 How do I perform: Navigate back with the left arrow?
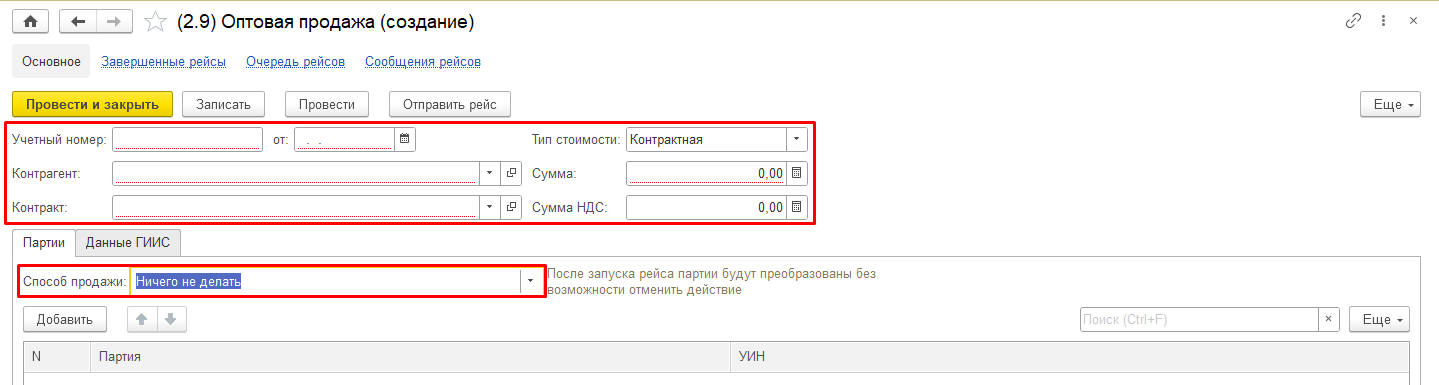tap(78, 21)
